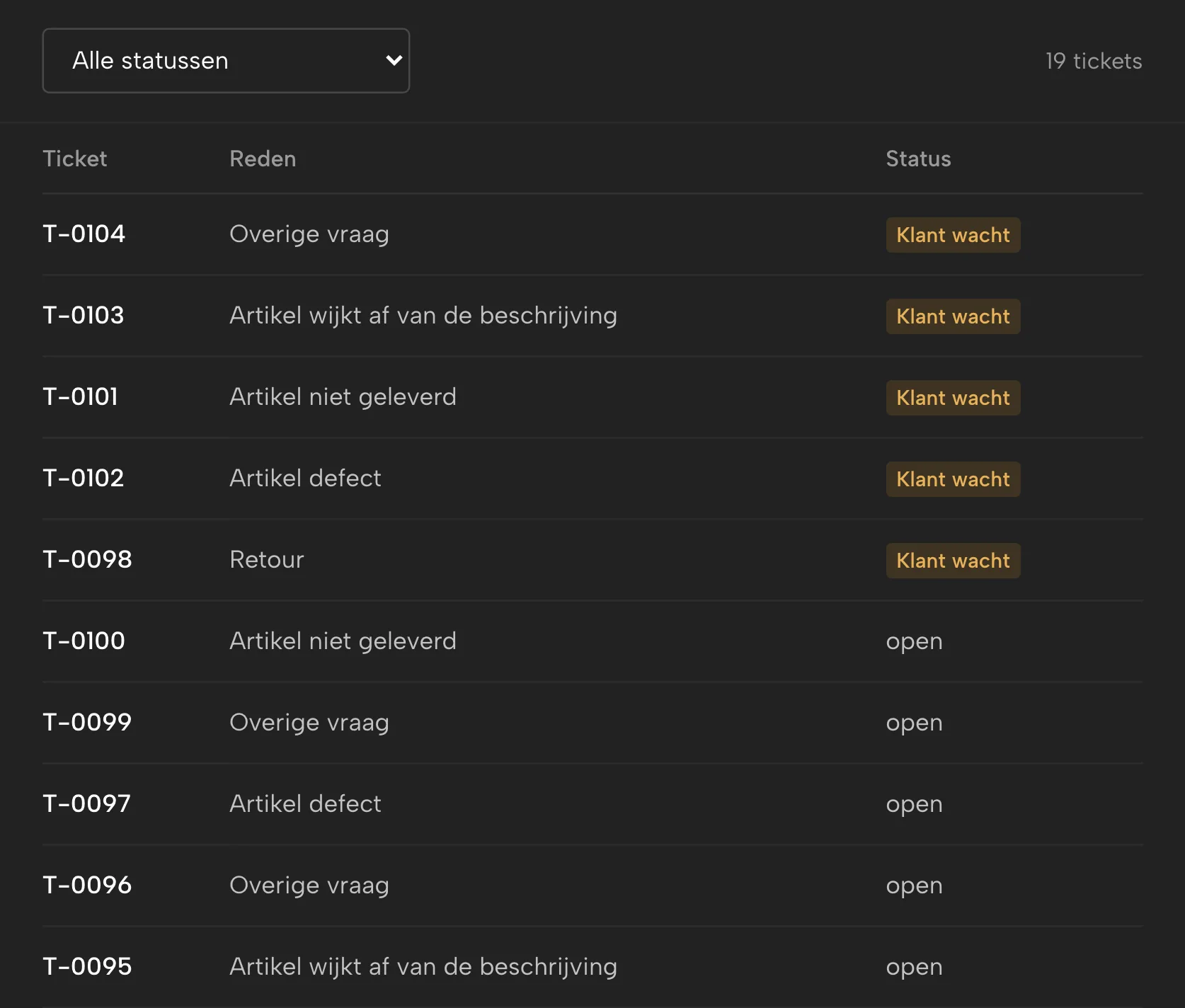
Task: Click the open status of T-0099
Action: 914,723
